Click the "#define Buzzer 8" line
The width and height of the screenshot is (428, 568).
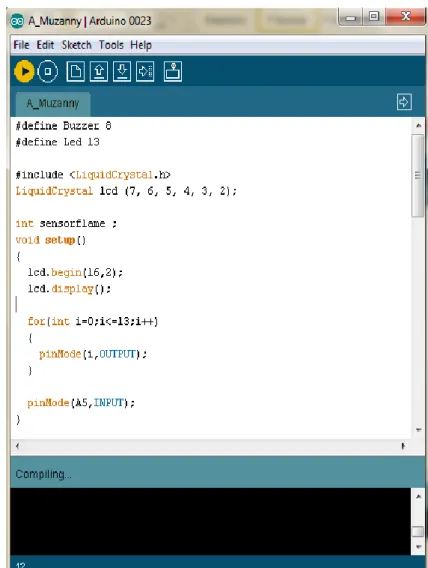(x=63, y=126)
